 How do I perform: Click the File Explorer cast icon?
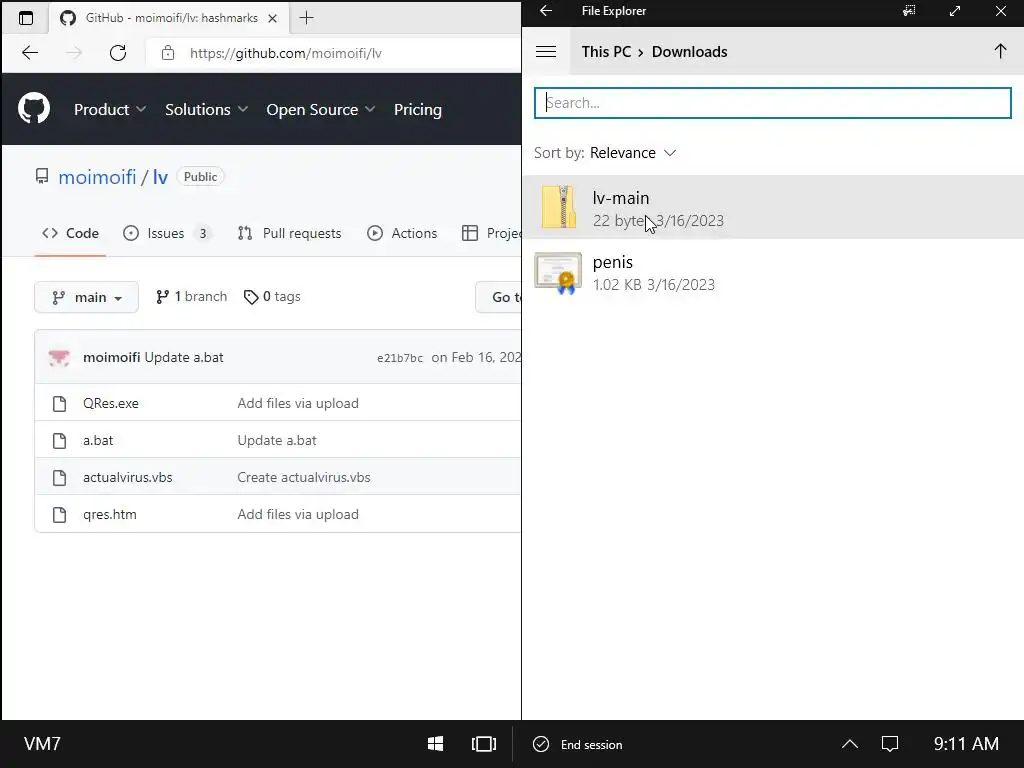(x=909, y=11)
